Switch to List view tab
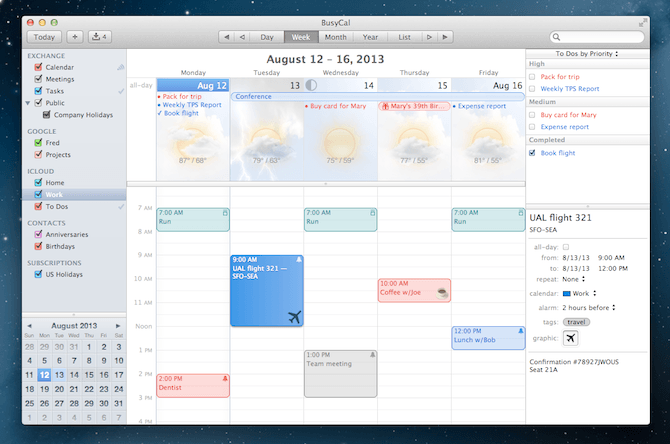Image resolution: width=670 pixels, height=444 pixels. 404,37
